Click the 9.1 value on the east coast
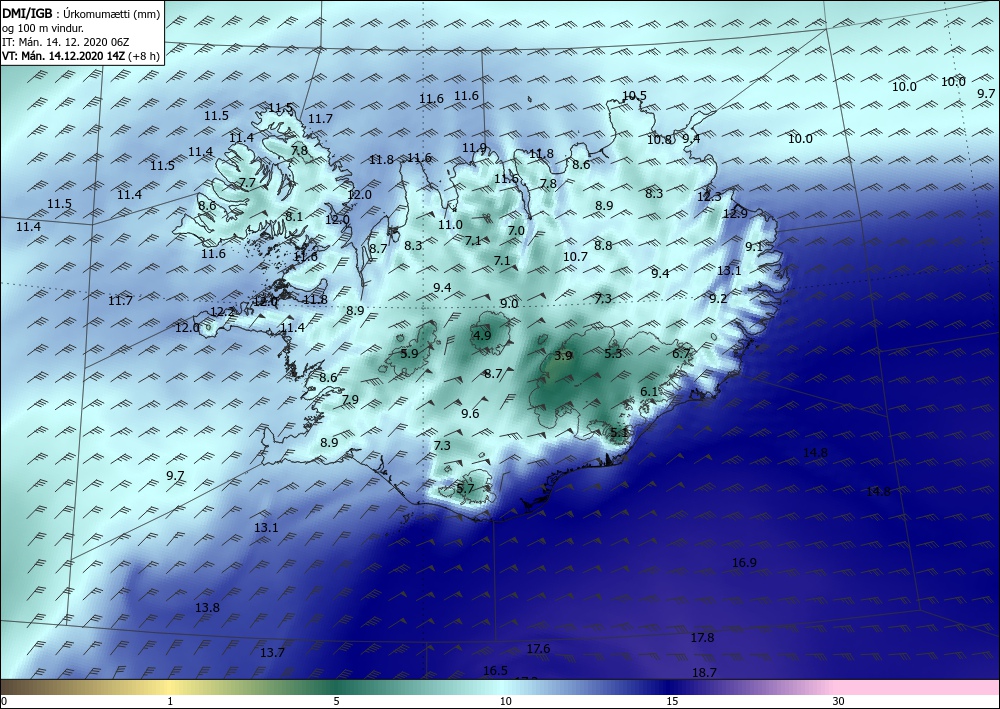The width and height of the screenshot is (1000, 709). click(x=754, y=246)
